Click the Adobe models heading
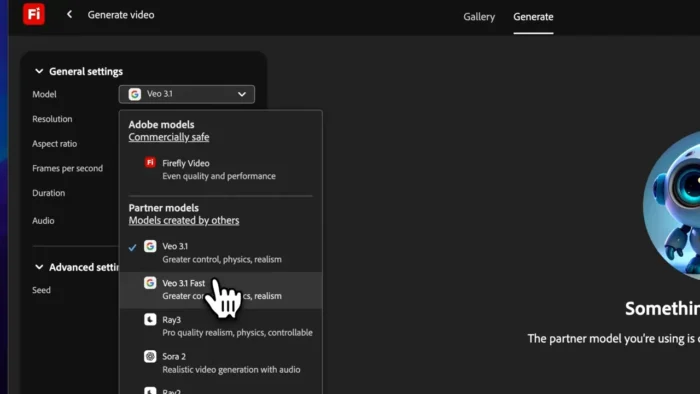The width and height of the screenshot is (700, 394). 162,124
